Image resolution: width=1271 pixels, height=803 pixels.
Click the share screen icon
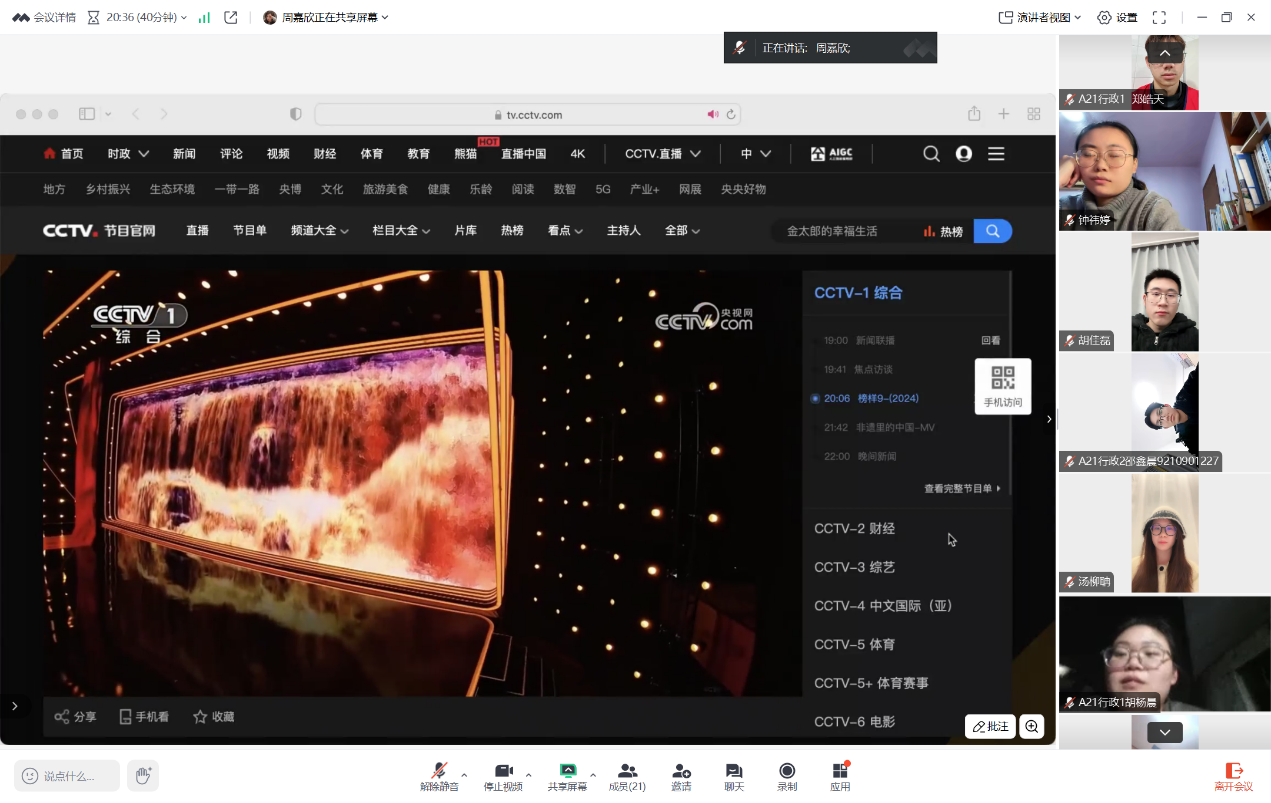point(567,771)
